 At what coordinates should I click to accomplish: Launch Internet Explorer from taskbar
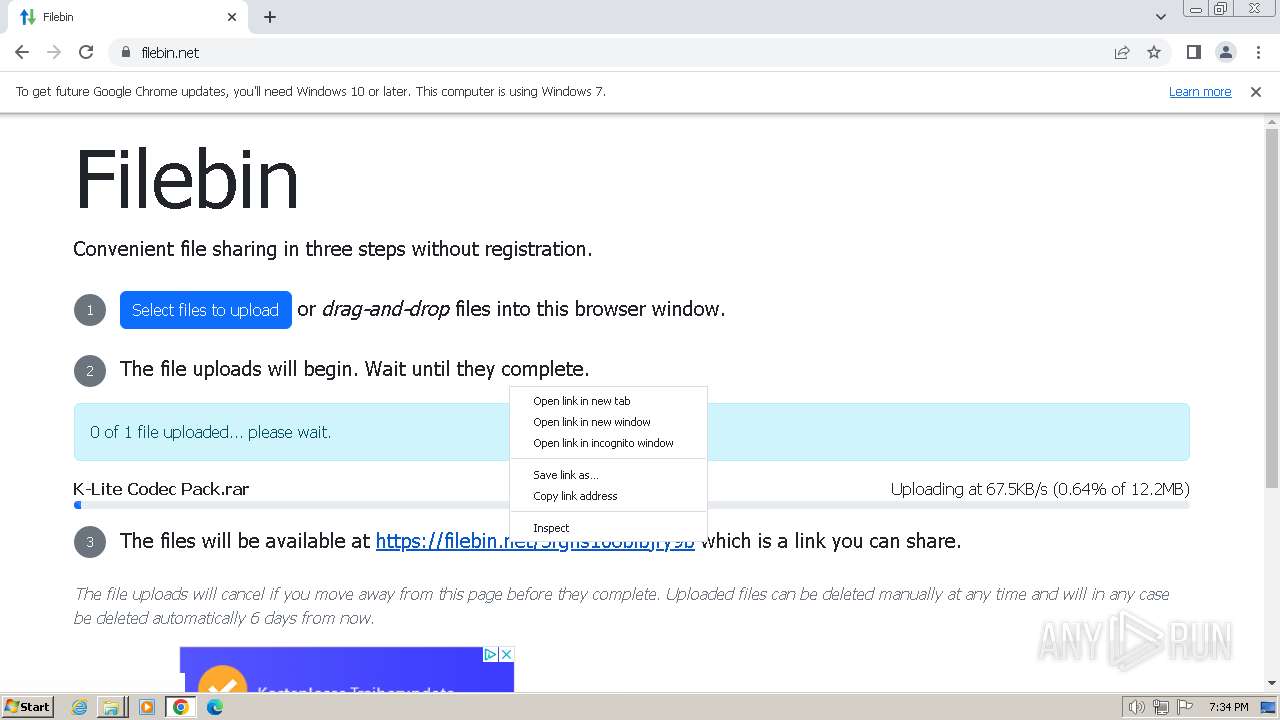click(x=80, y=707)
